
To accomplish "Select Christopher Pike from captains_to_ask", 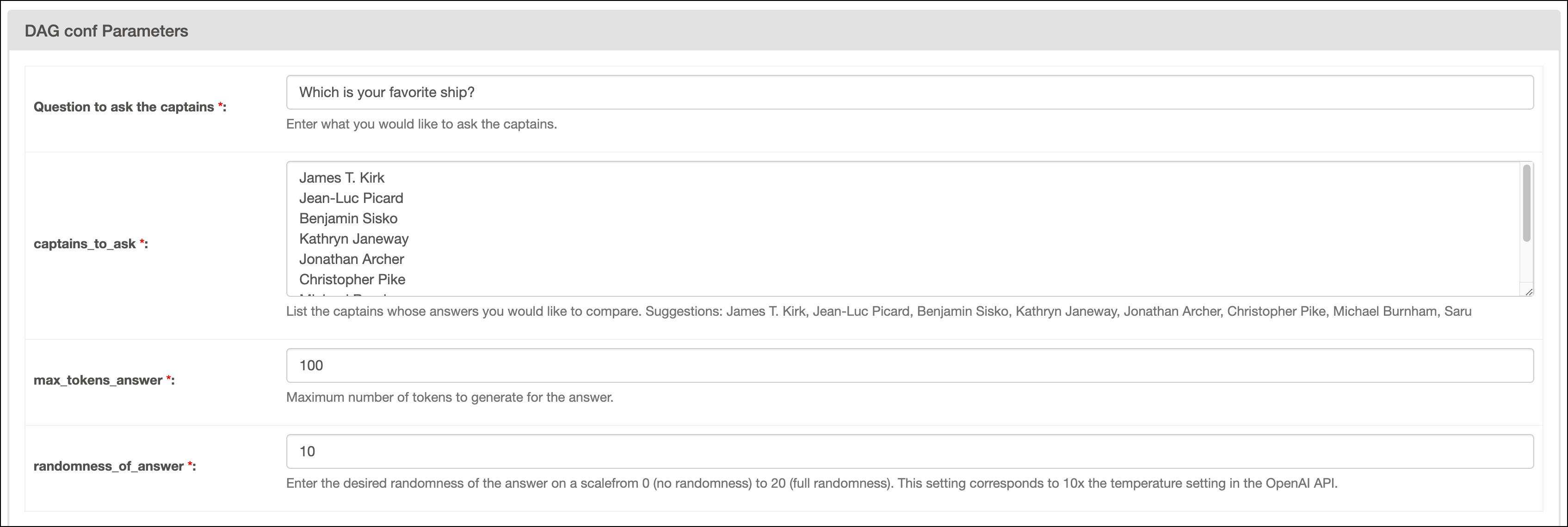I will (352, 279).
